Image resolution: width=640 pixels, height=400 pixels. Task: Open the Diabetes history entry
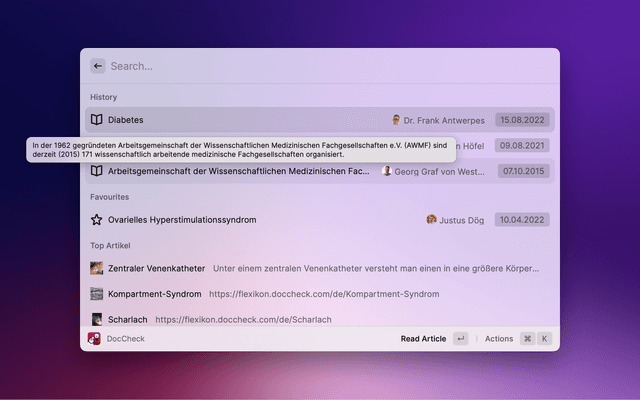pyautogui.click(x=126, y=120)
